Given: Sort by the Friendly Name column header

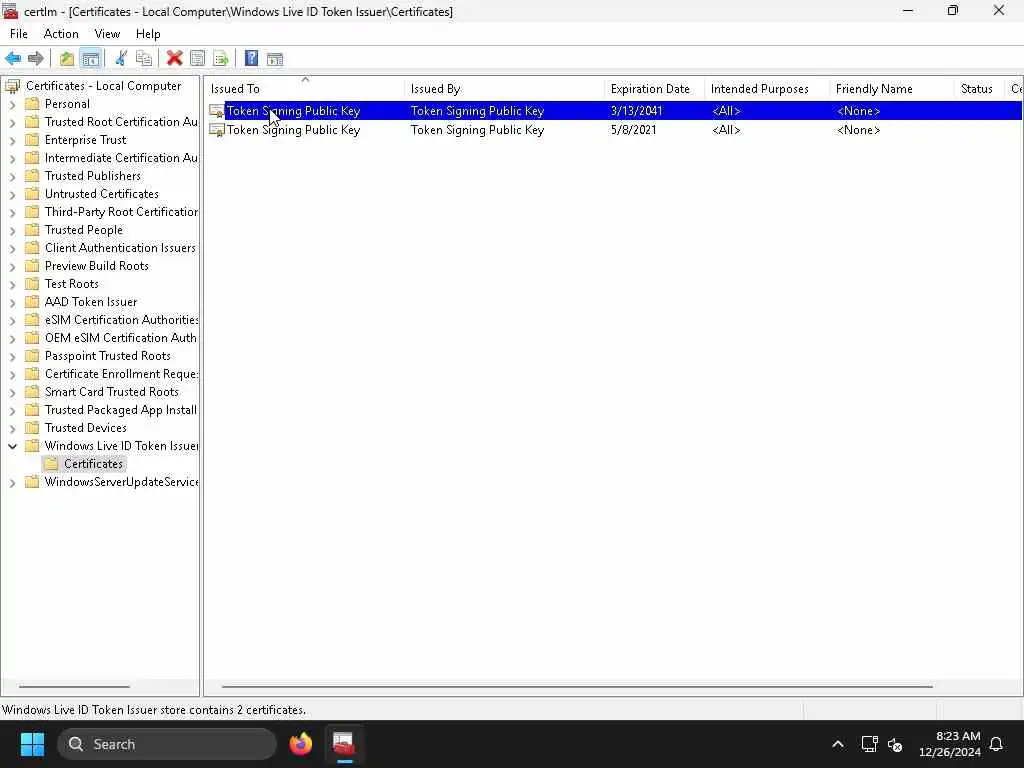Looking at the screenshot, I should tap(891, 89).
